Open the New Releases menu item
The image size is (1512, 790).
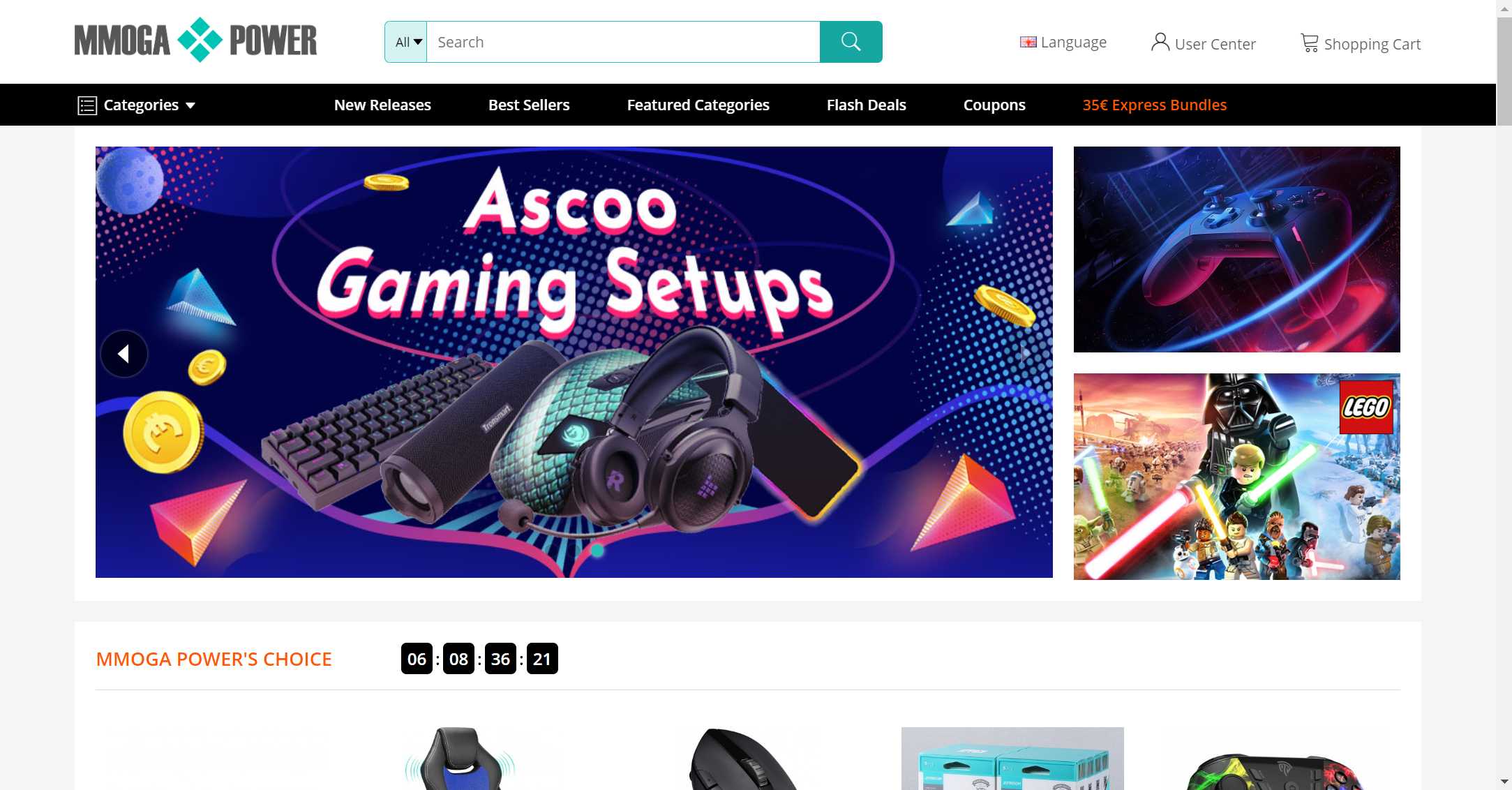click(382, 105)
